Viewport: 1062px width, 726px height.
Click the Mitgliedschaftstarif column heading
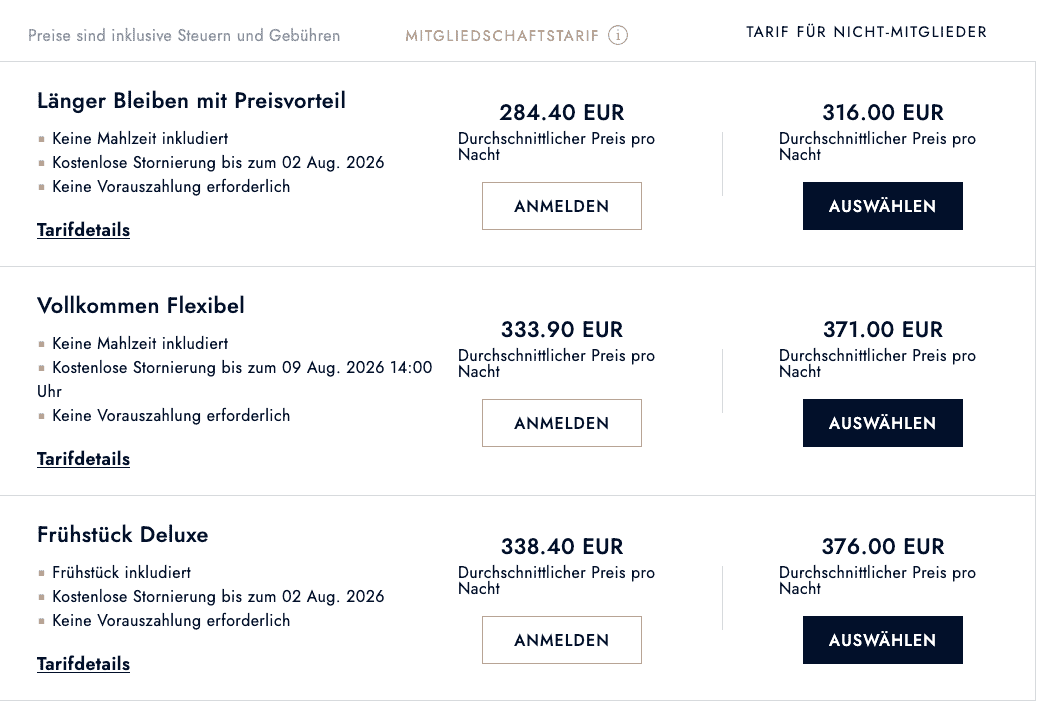(x=502, y=36)
